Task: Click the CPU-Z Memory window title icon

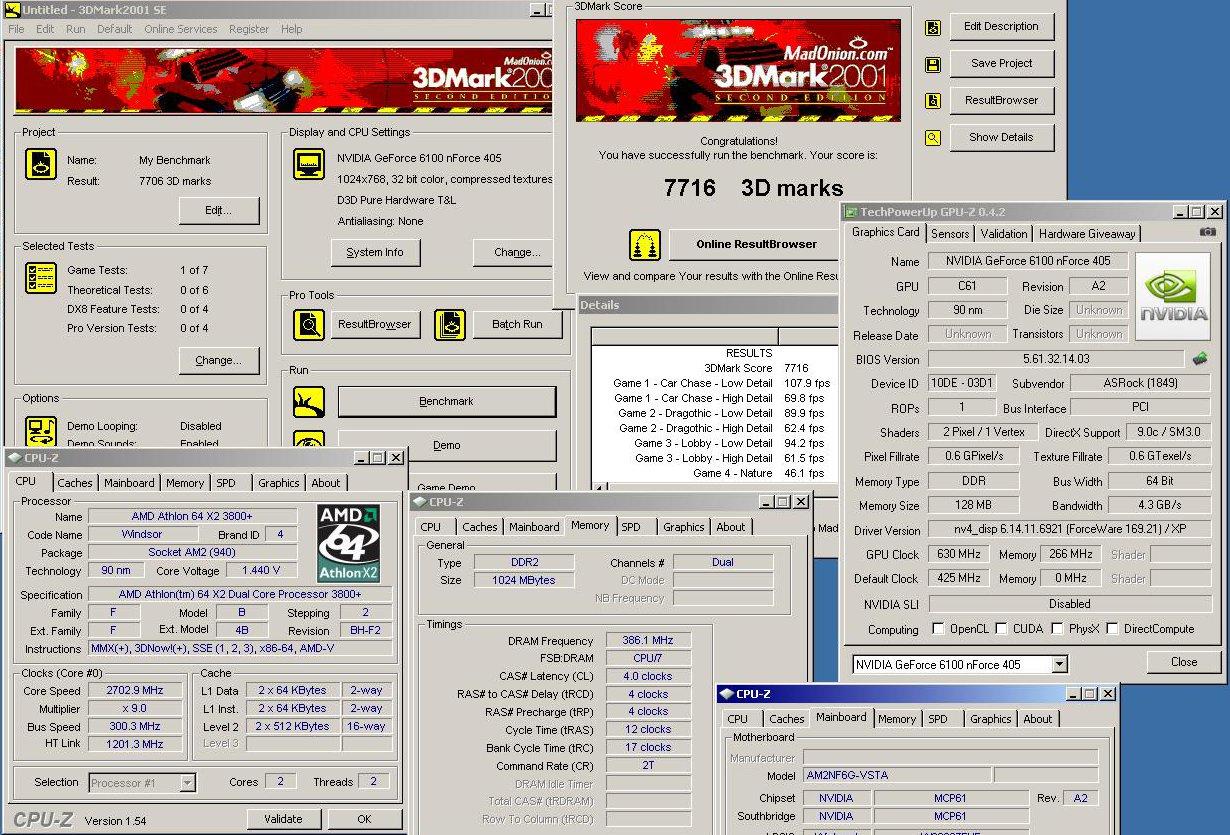Action: coord(419,502)
